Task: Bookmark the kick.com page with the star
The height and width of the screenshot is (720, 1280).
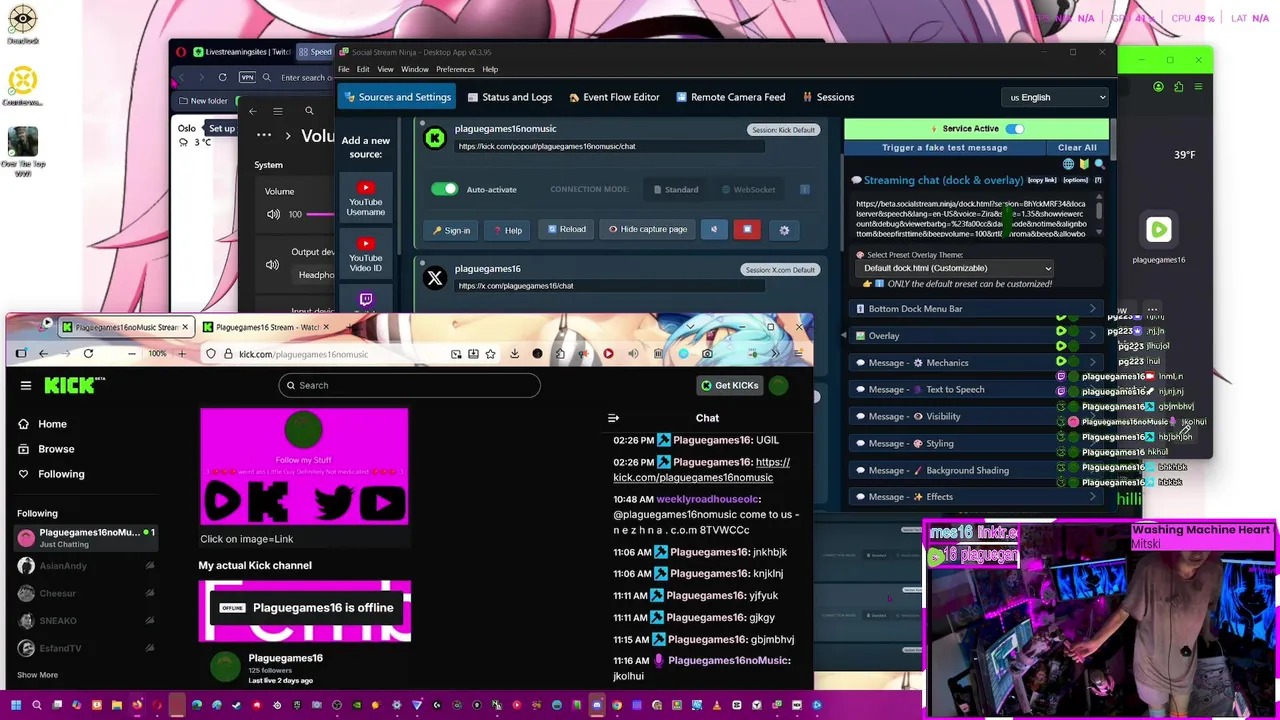Action: tap(490, 353)
